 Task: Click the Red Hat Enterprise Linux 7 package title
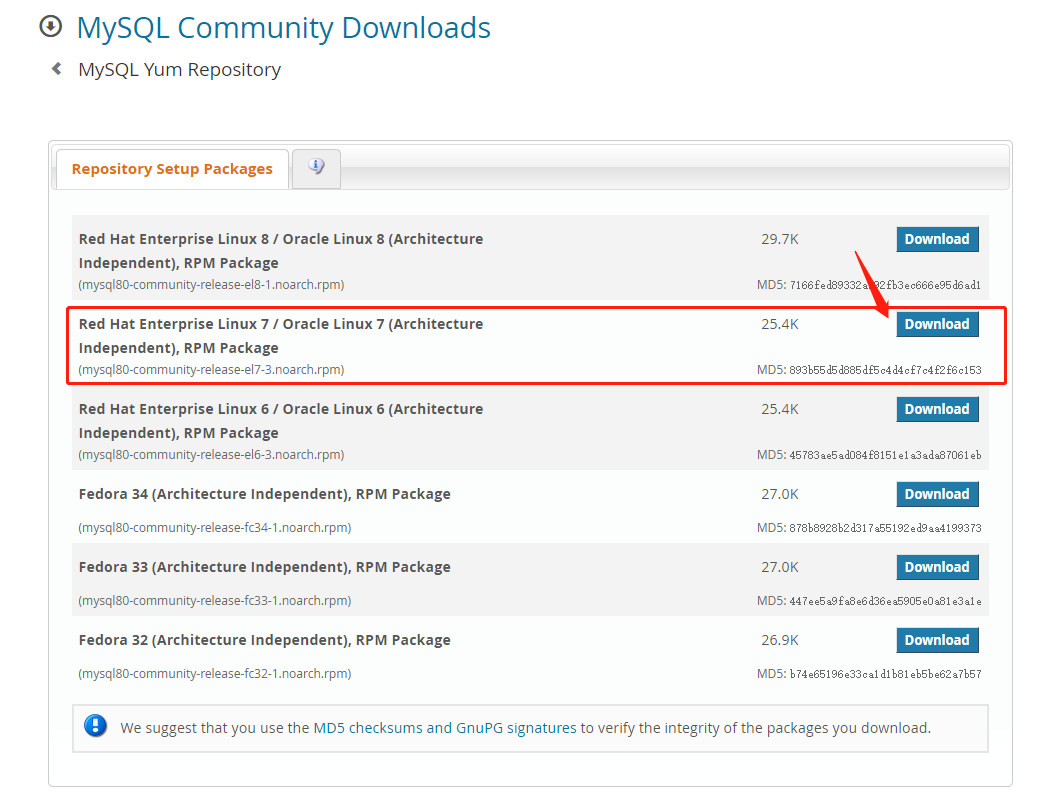[x=281, y=335]
